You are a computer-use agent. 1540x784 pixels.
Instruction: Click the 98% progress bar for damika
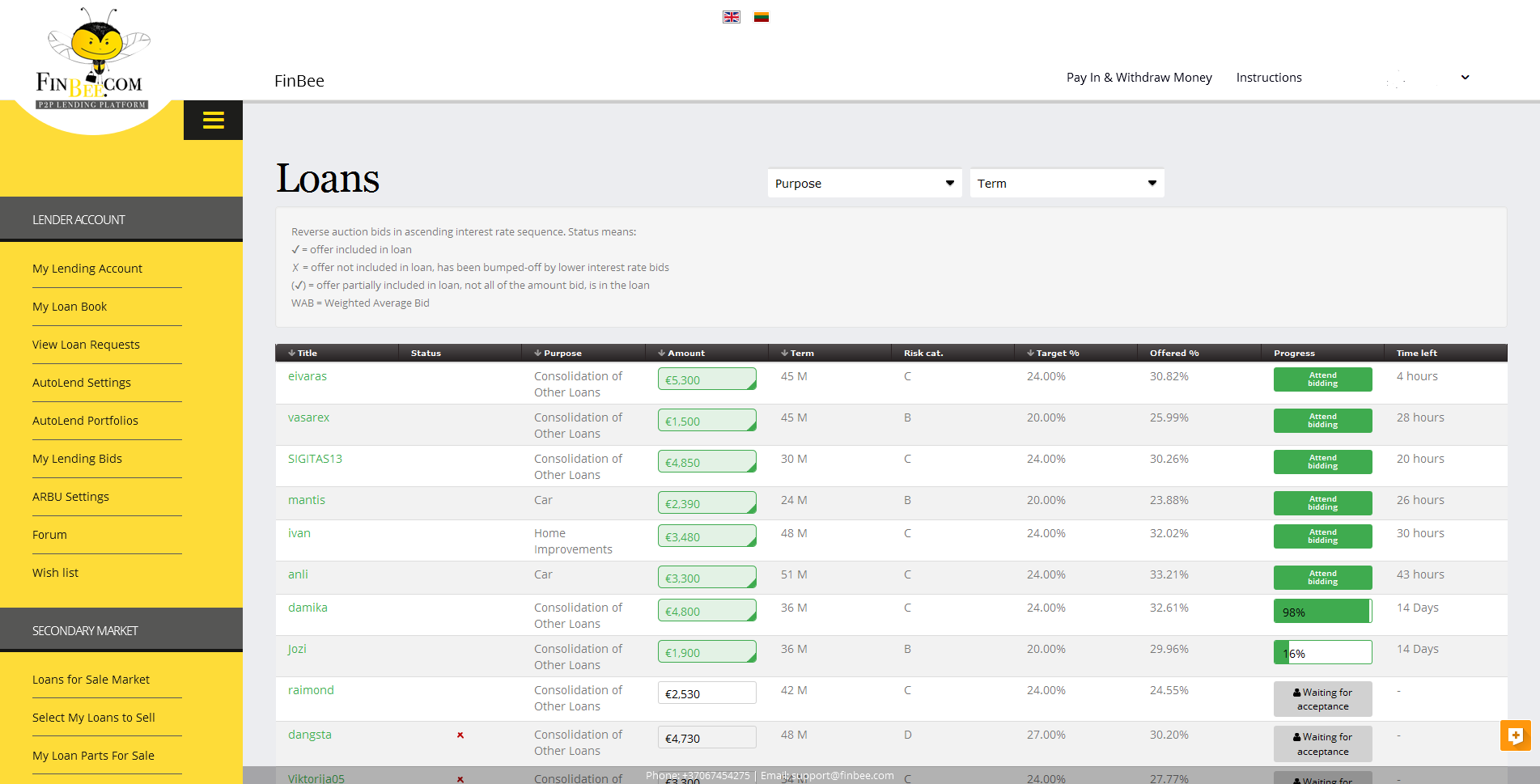(x=1322, y=611)
